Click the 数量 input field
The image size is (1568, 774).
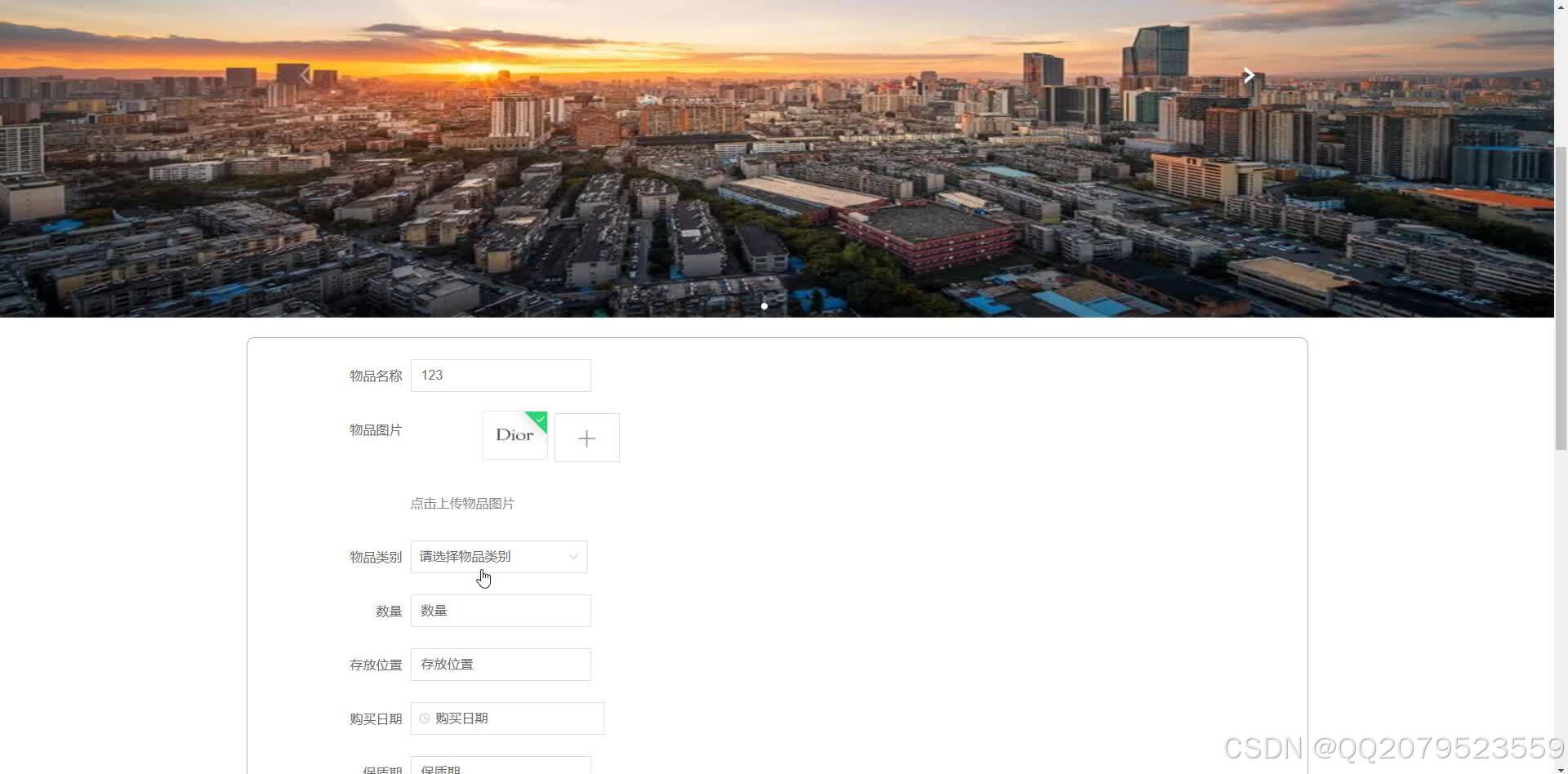point(501,610)
